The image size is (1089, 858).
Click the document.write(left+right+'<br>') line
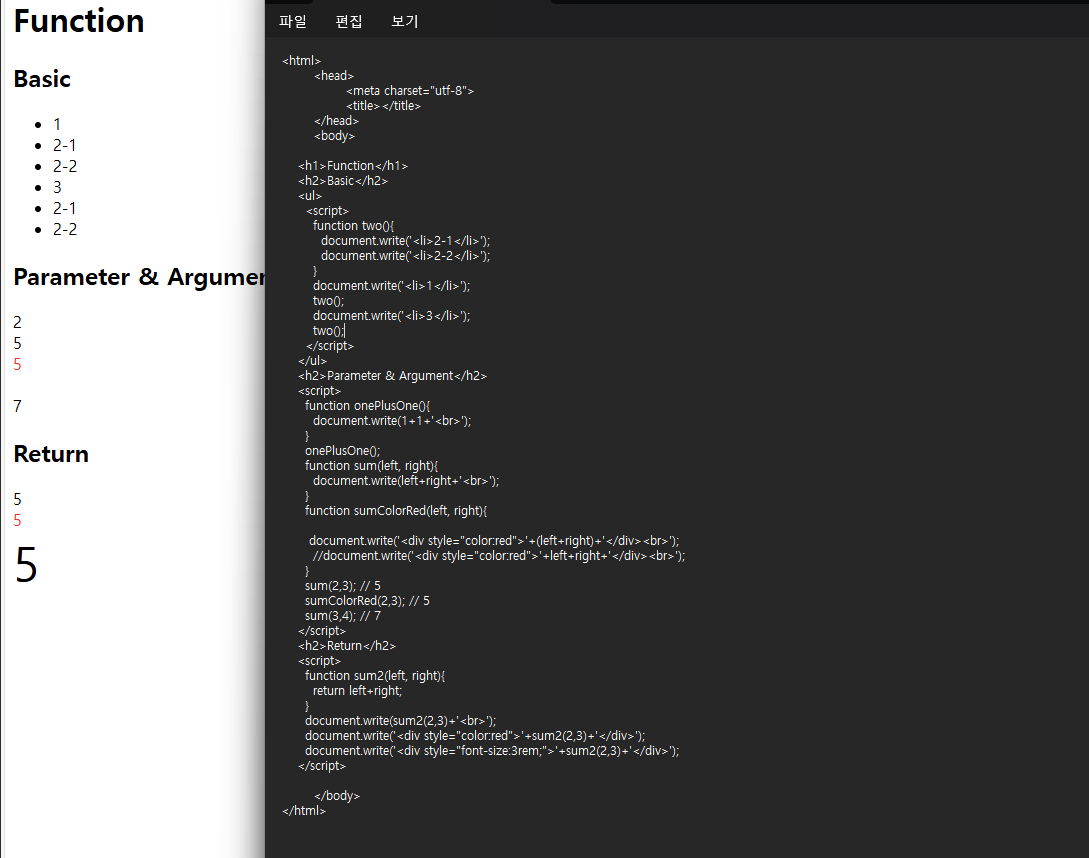click(406, 481)
